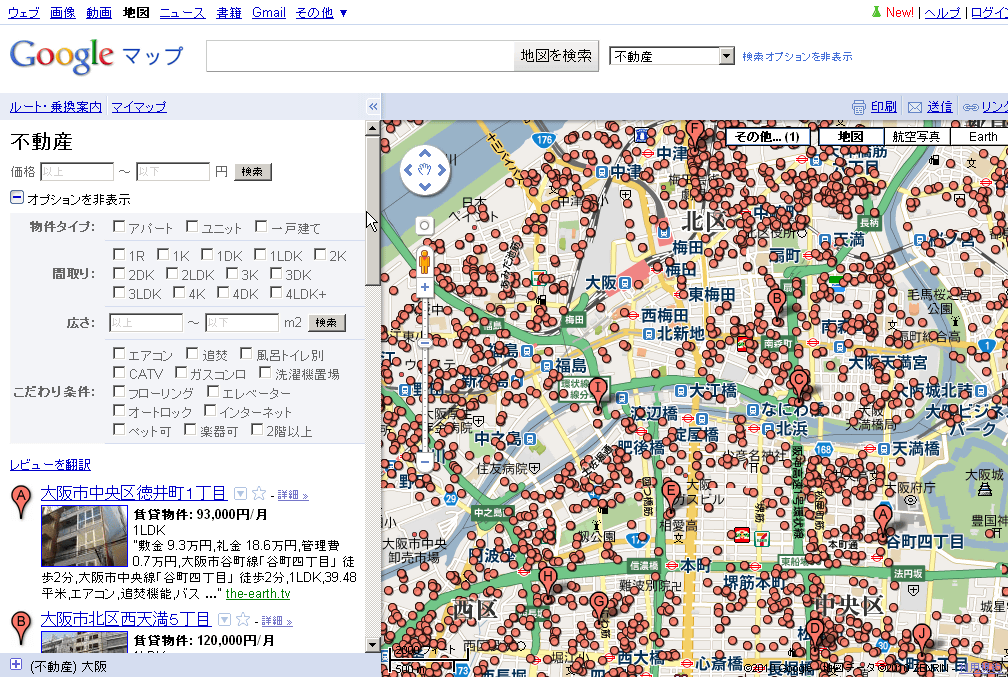
Task: Star the 徳井町1丁目 listing
Action: pos(259,493)
